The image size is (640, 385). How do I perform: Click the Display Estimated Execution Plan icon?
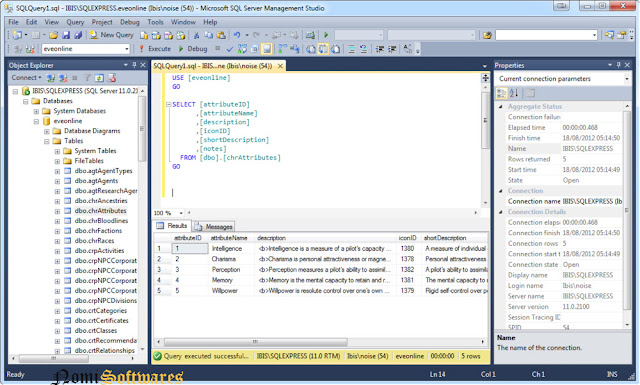click(242, 49)
